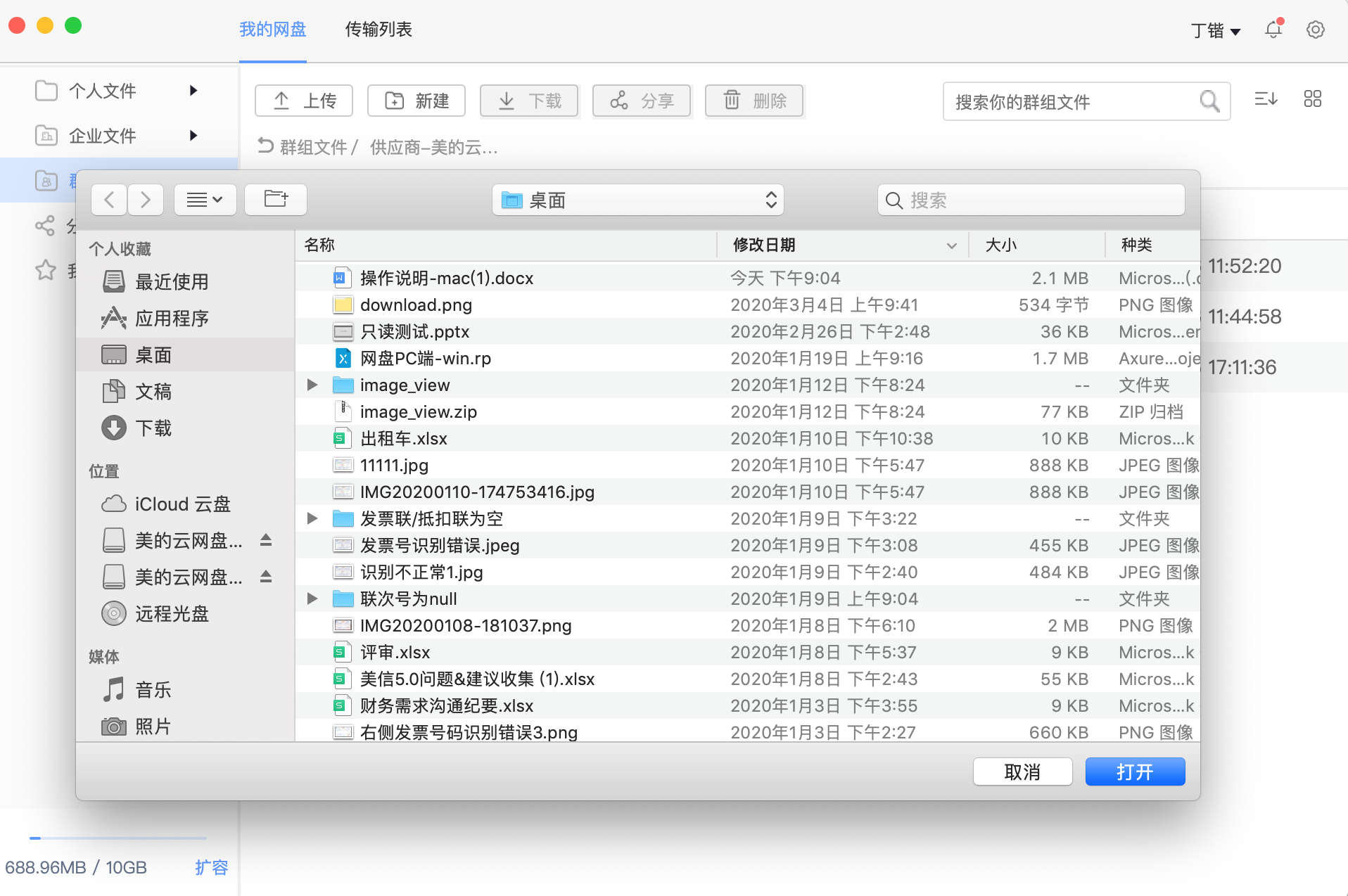Screen dimensions: 1348x896
Task: Open the list view options dropdown
Action: 205,200
